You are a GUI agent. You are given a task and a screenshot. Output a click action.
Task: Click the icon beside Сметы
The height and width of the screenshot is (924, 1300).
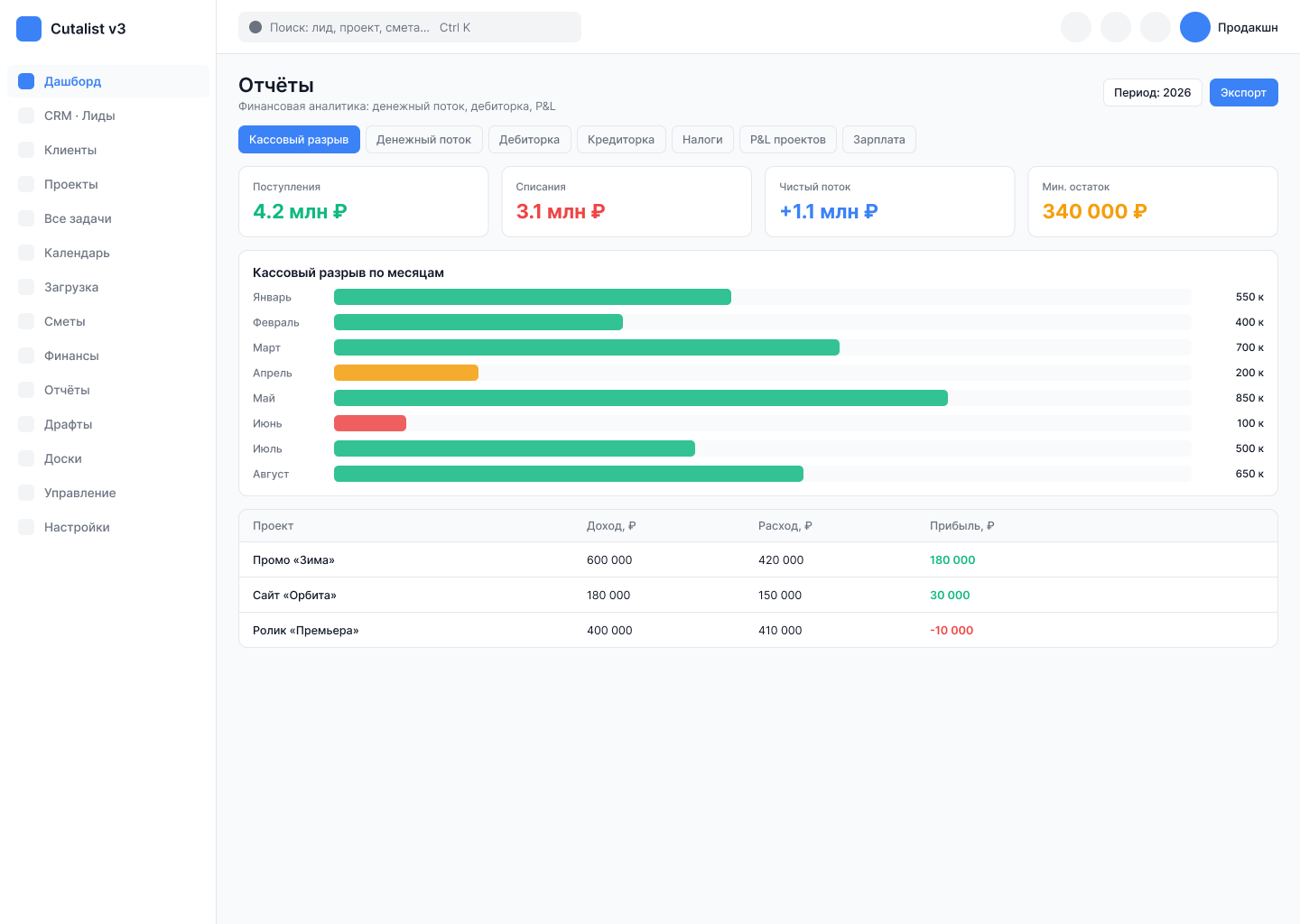pyautogui.click(x=26, y=321)
